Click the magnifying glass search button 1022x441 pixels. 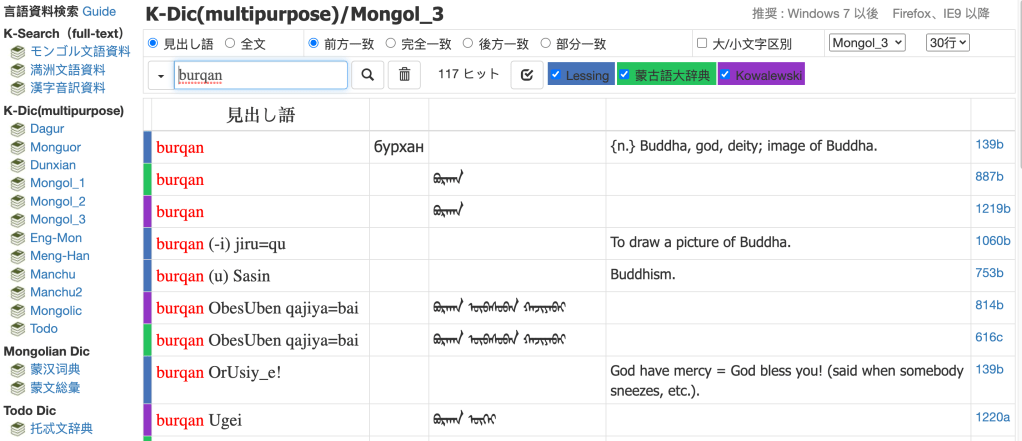tap(367, 75)
